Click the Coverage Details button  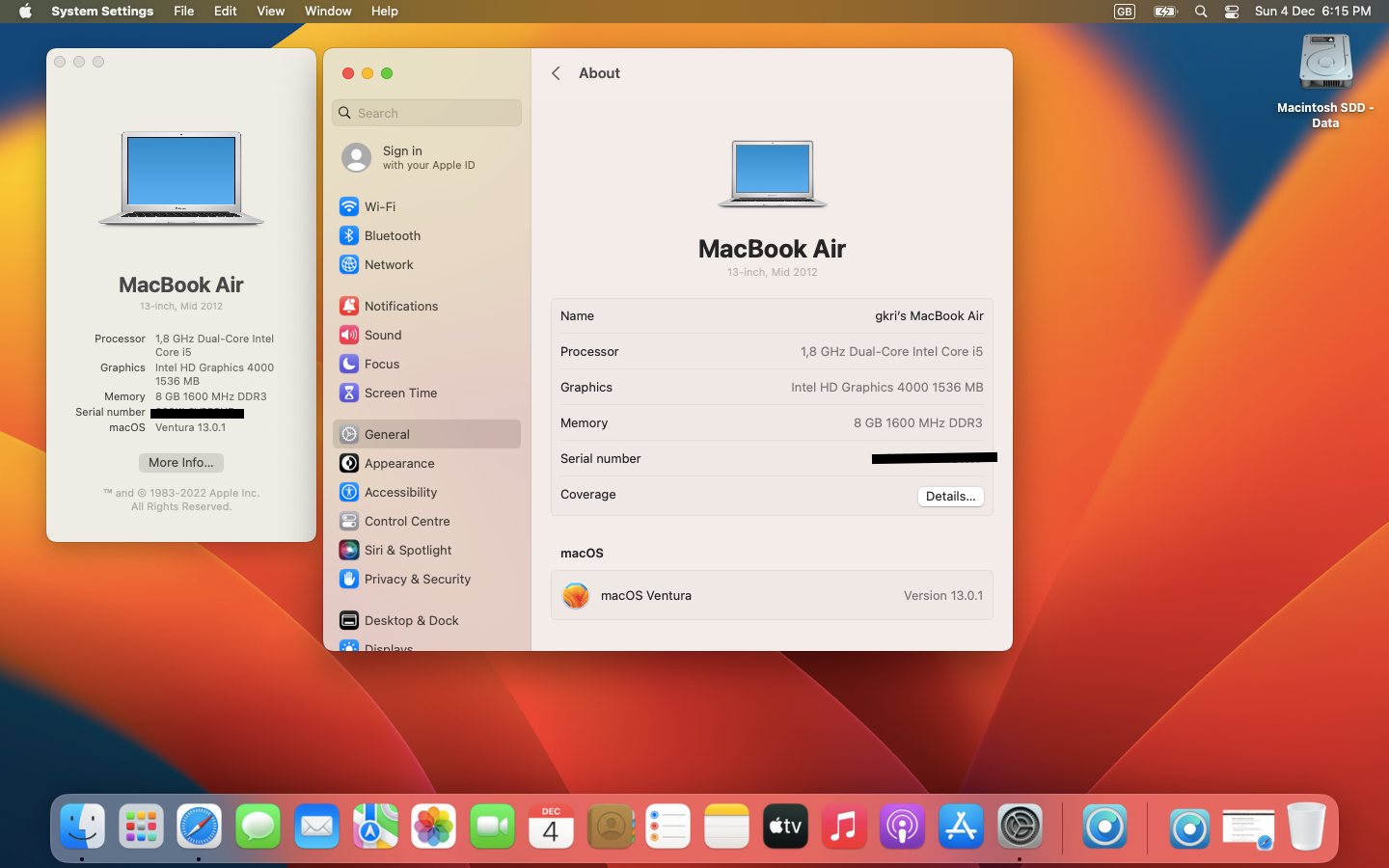click(950, 496)
